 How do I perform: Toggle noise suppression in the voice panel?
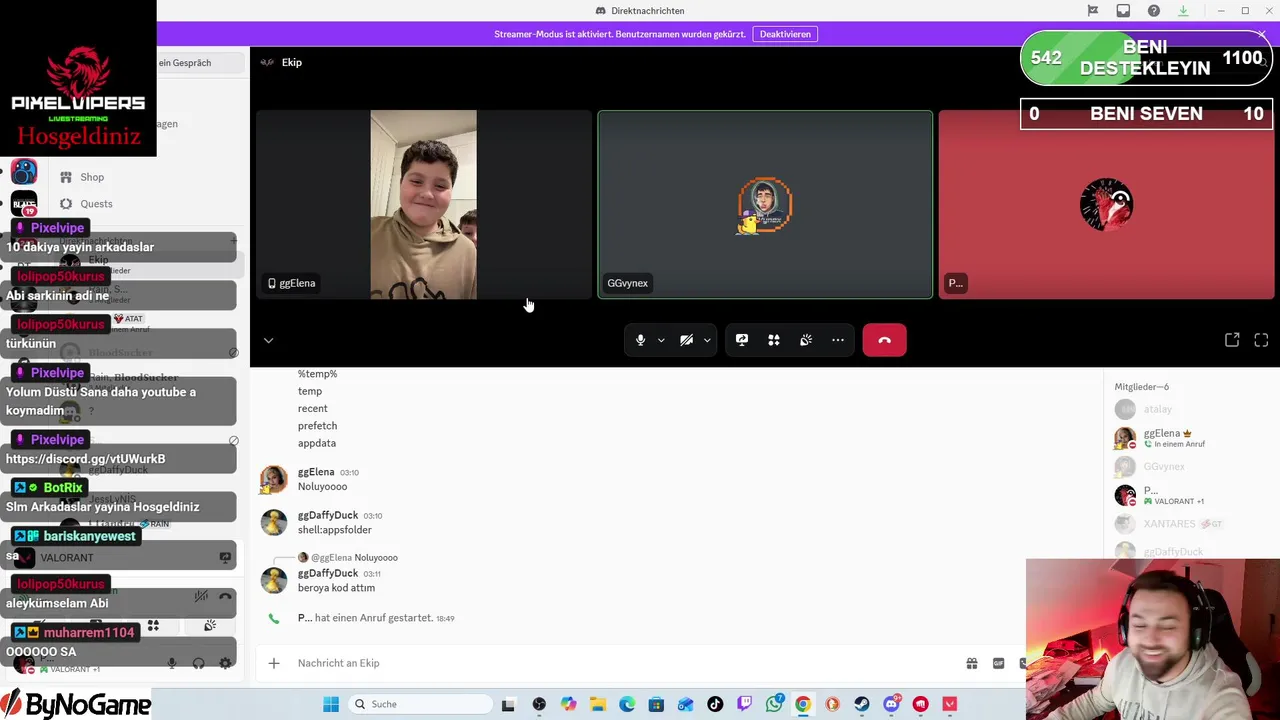[201, 596]
